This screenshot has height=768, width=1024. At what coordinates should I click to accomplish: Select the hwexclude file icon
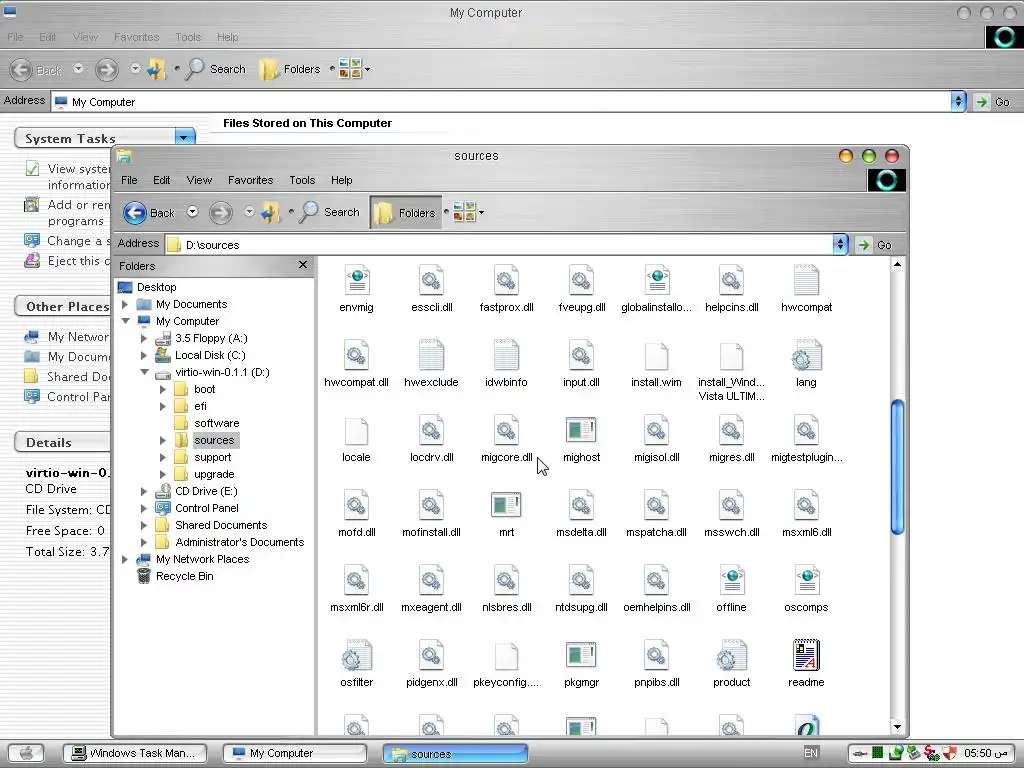pos(431,356)
